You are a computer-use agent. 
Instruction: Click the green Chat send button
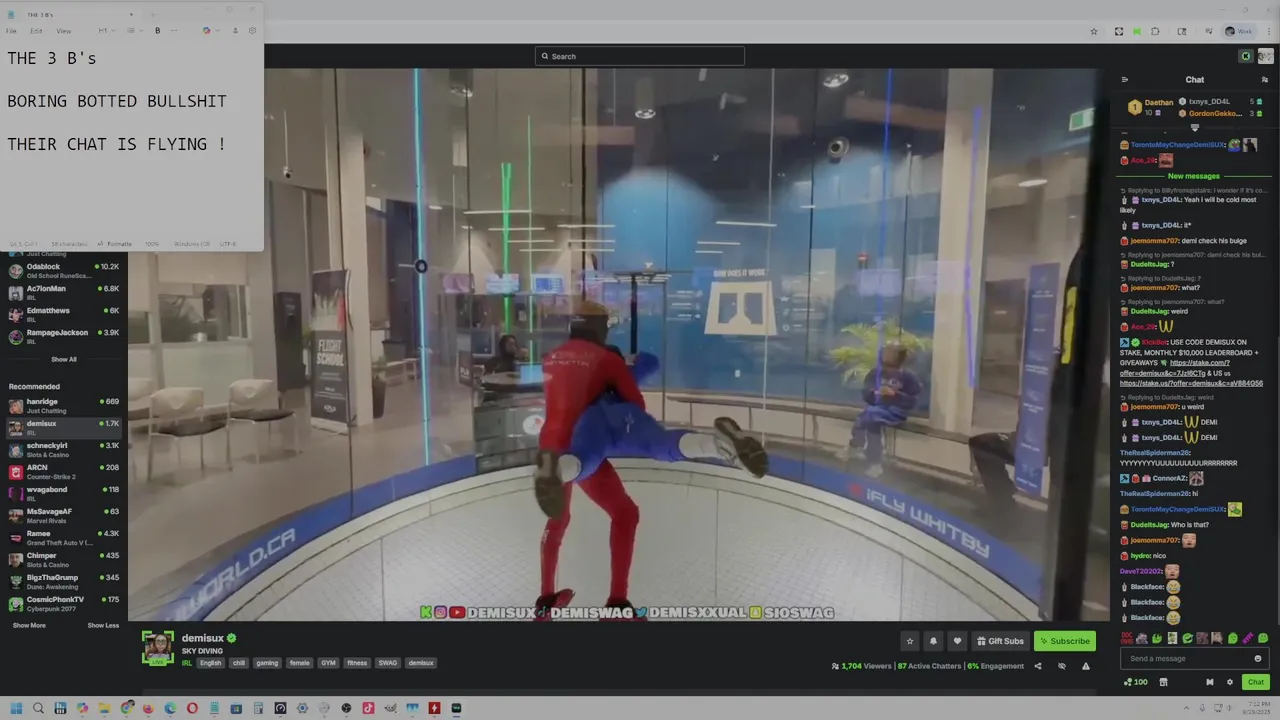1256,682
